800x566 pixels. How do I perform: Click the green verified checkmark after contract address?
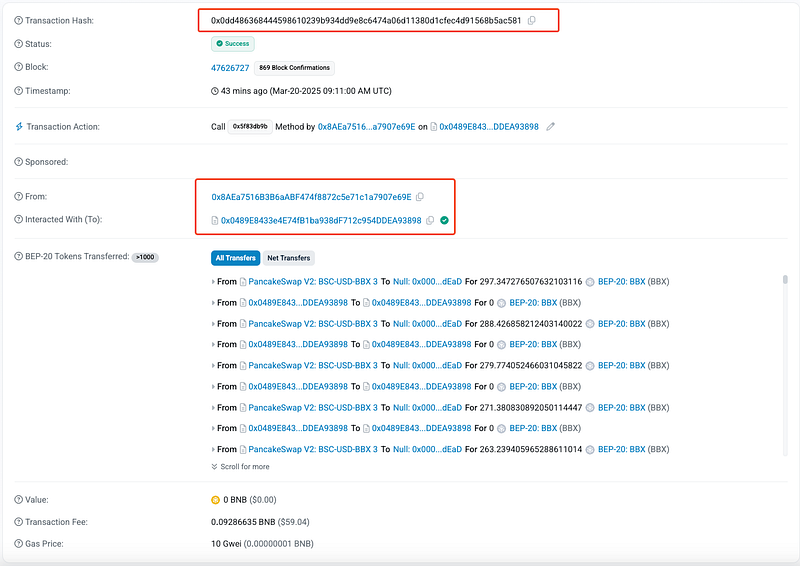pyautogui.click(x=444, y=220)
